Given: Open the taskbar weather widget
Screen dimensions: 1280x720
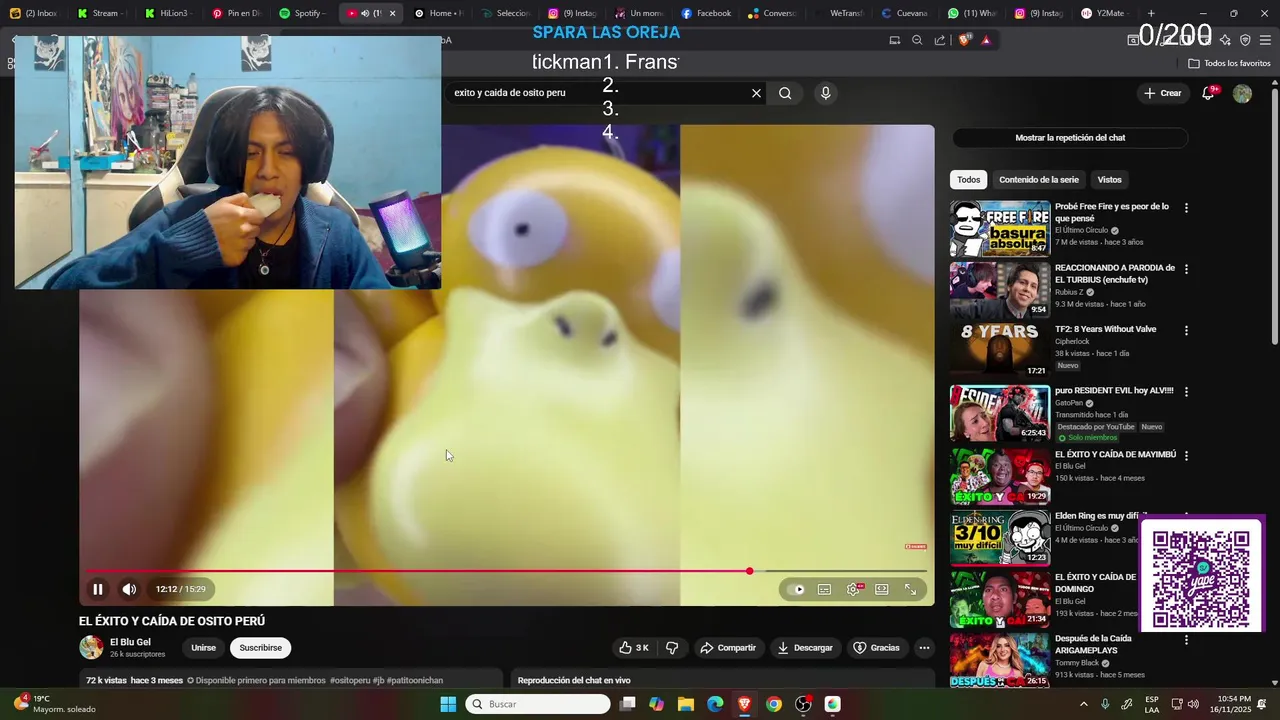Looking at the screenshot, I should point(55,704).
